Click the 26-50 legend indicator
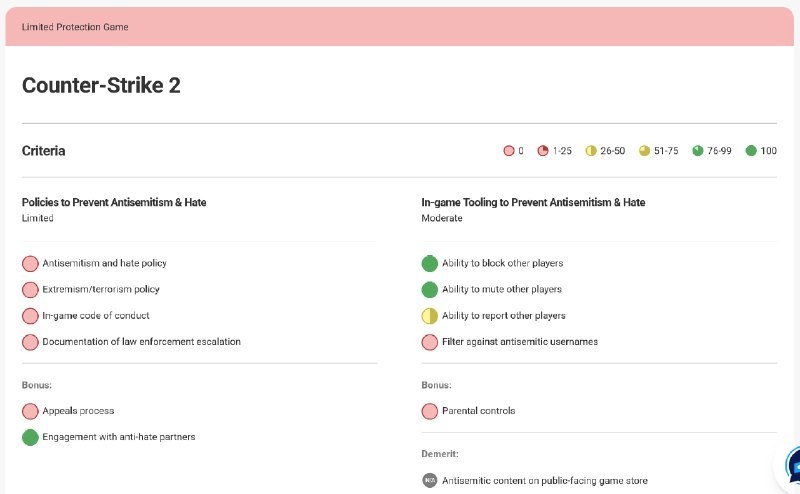800x494 pixels. click(591, 151)
